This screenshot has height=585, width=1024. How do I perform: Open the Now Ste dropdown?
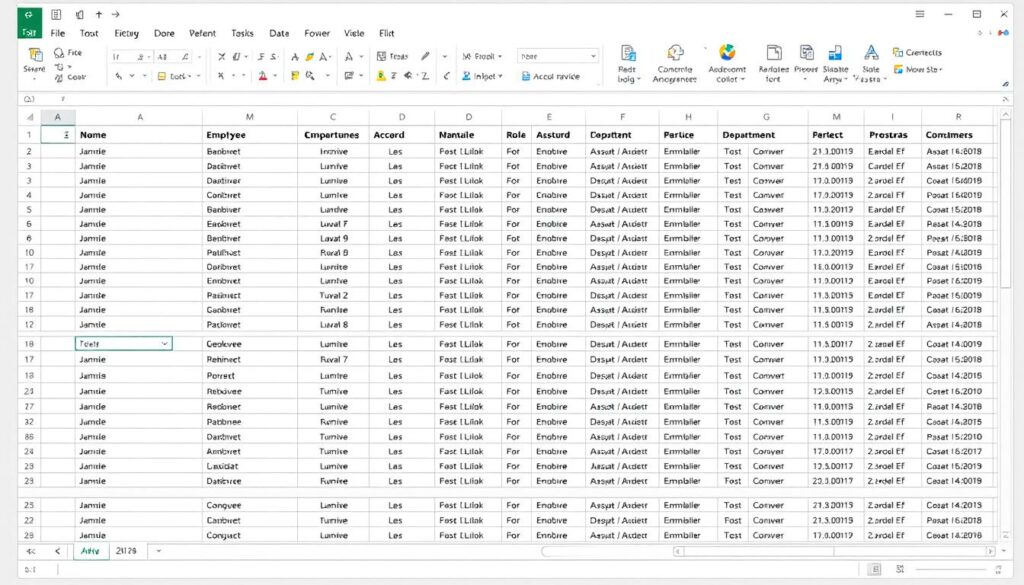pos(918,69)
